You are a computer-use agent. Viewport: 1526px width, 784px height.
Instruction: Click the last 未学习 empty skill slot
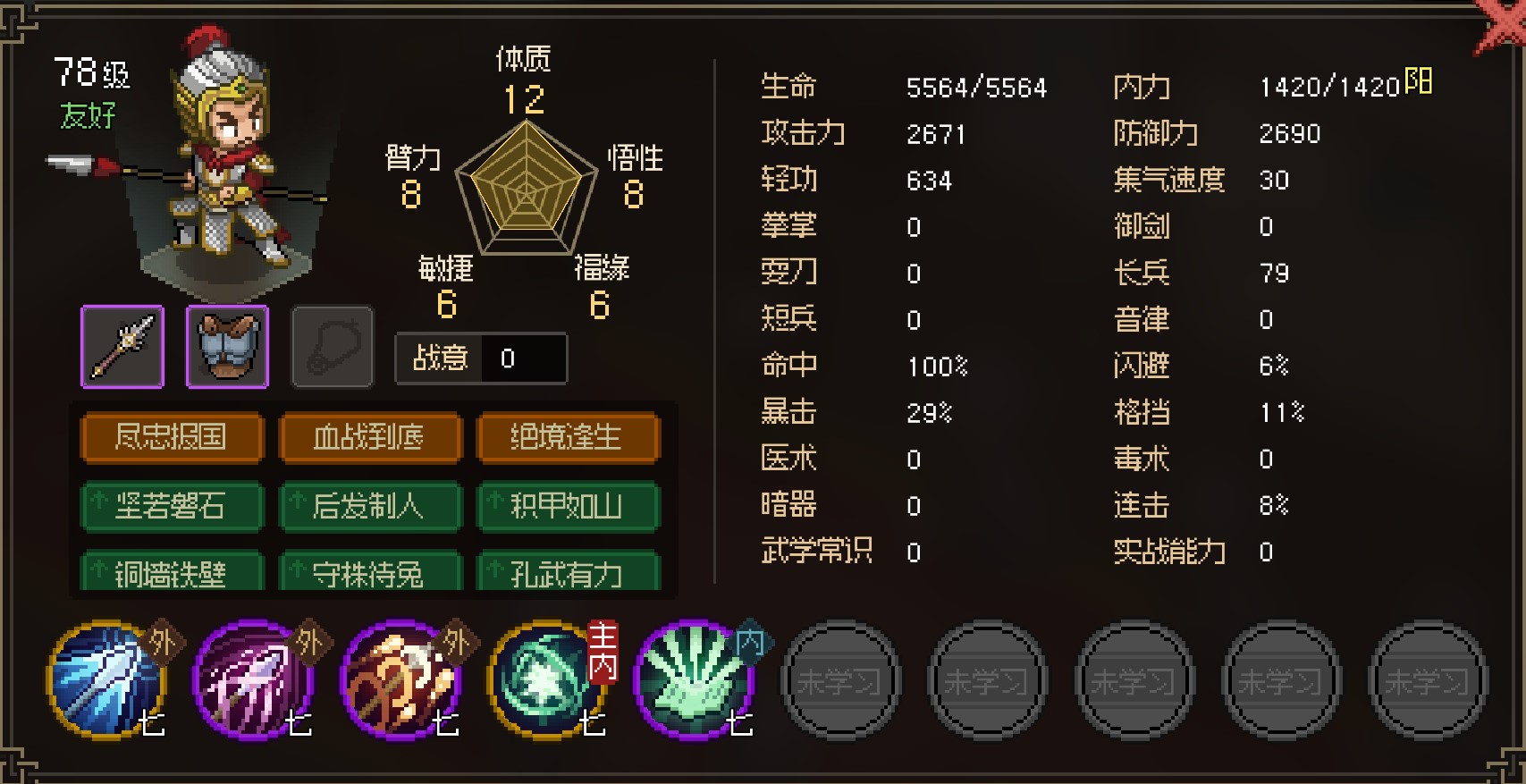[1429, 681]
